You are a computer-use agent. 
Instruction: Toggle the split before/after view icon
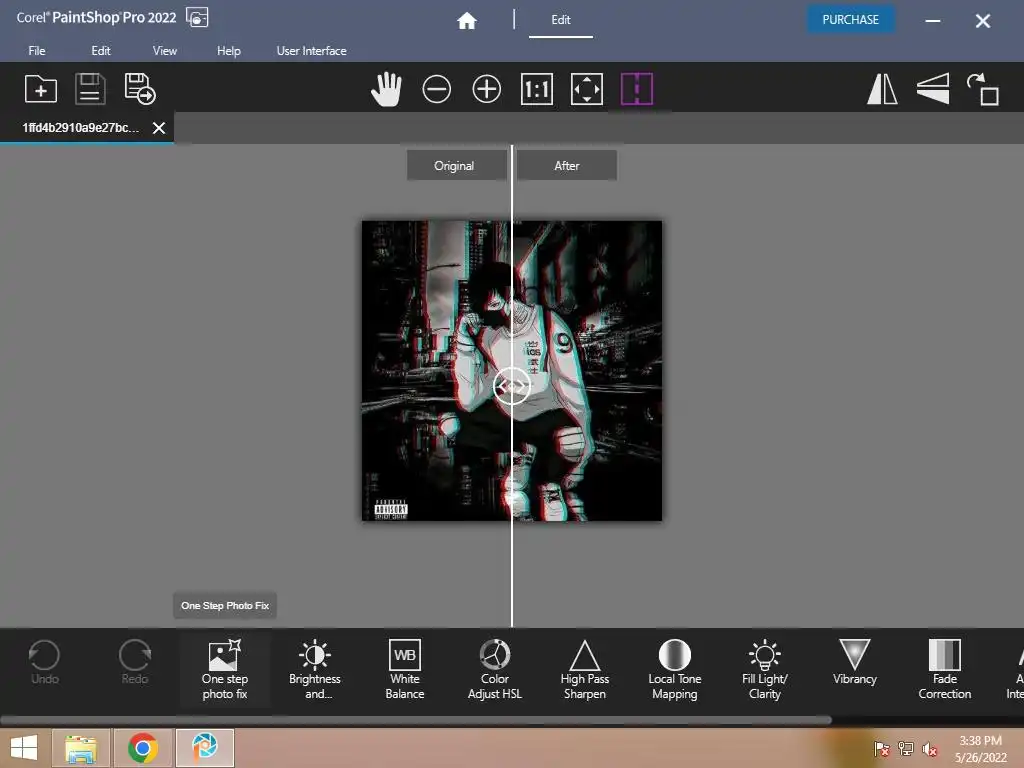(x=637, y=89)
